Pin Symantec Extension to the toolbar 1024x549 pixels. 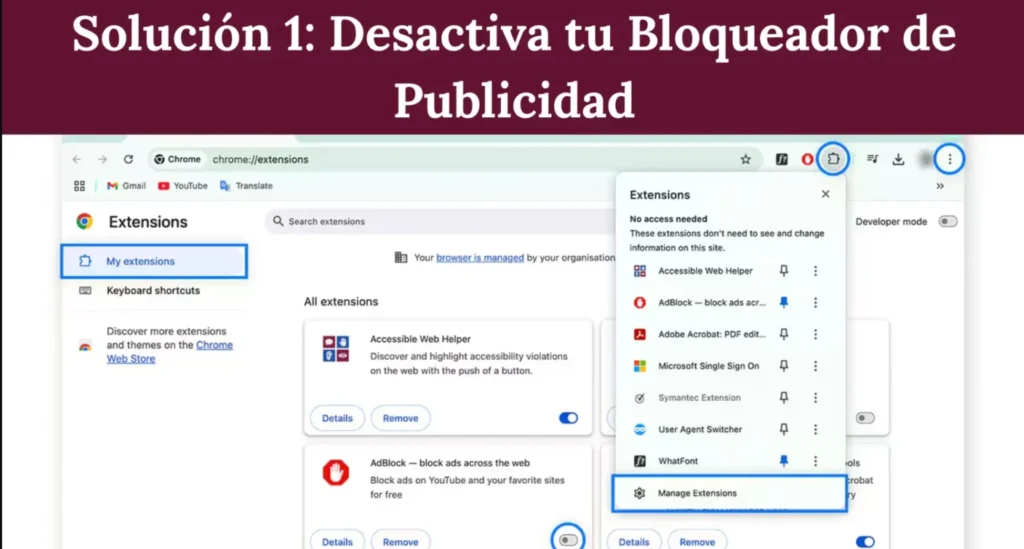point(784,398)
